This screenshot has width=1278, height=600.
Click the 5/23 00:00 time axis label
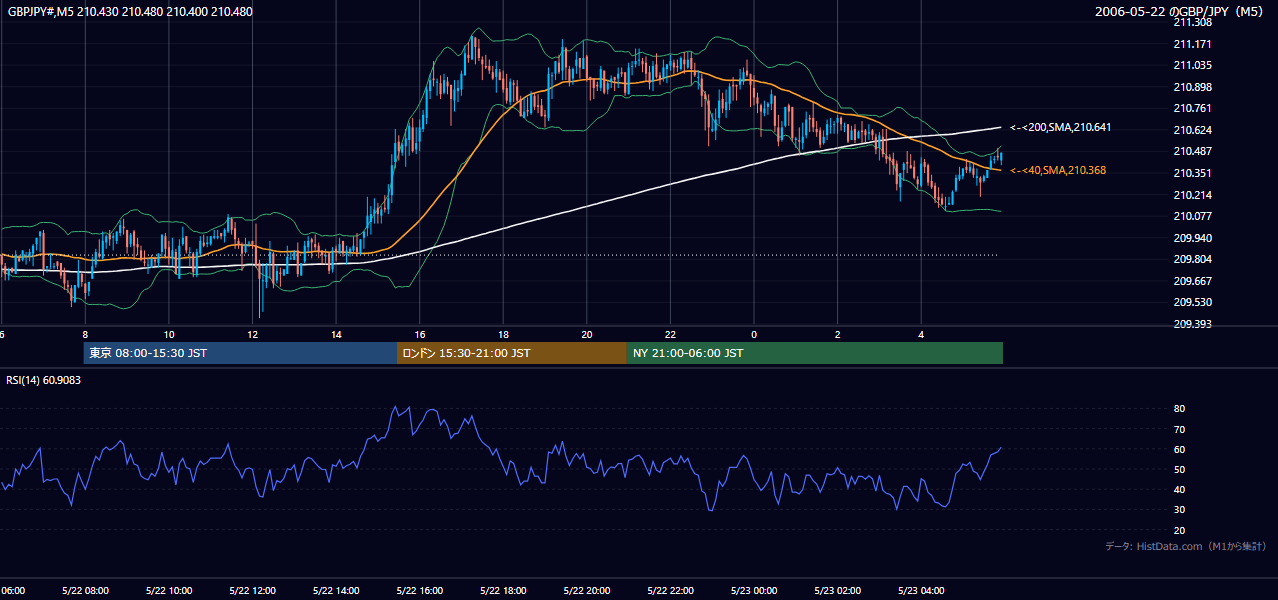753,591
